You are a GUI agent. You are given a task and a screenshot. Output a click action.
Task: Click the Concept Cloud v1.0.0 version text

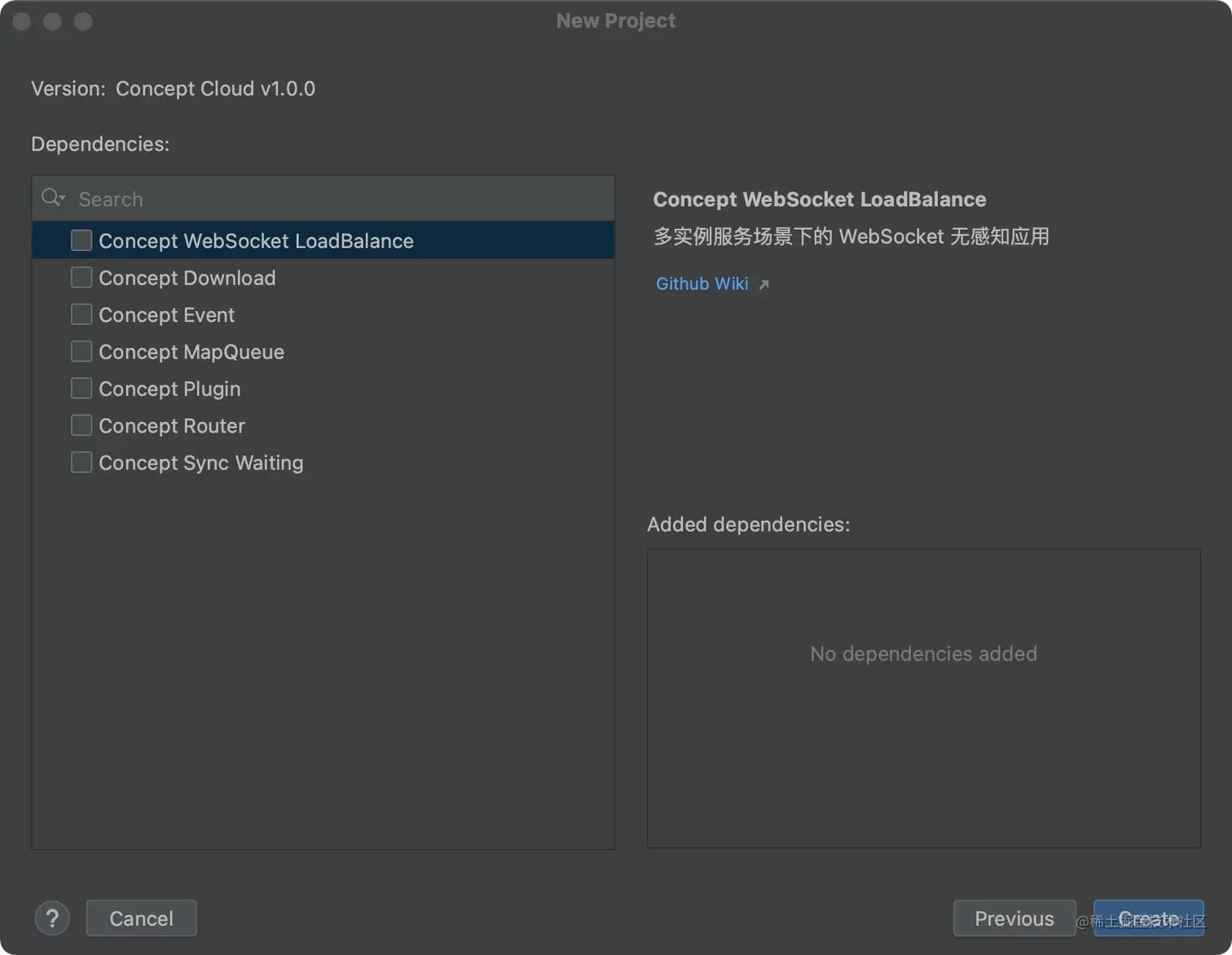(x=215, y=88)
